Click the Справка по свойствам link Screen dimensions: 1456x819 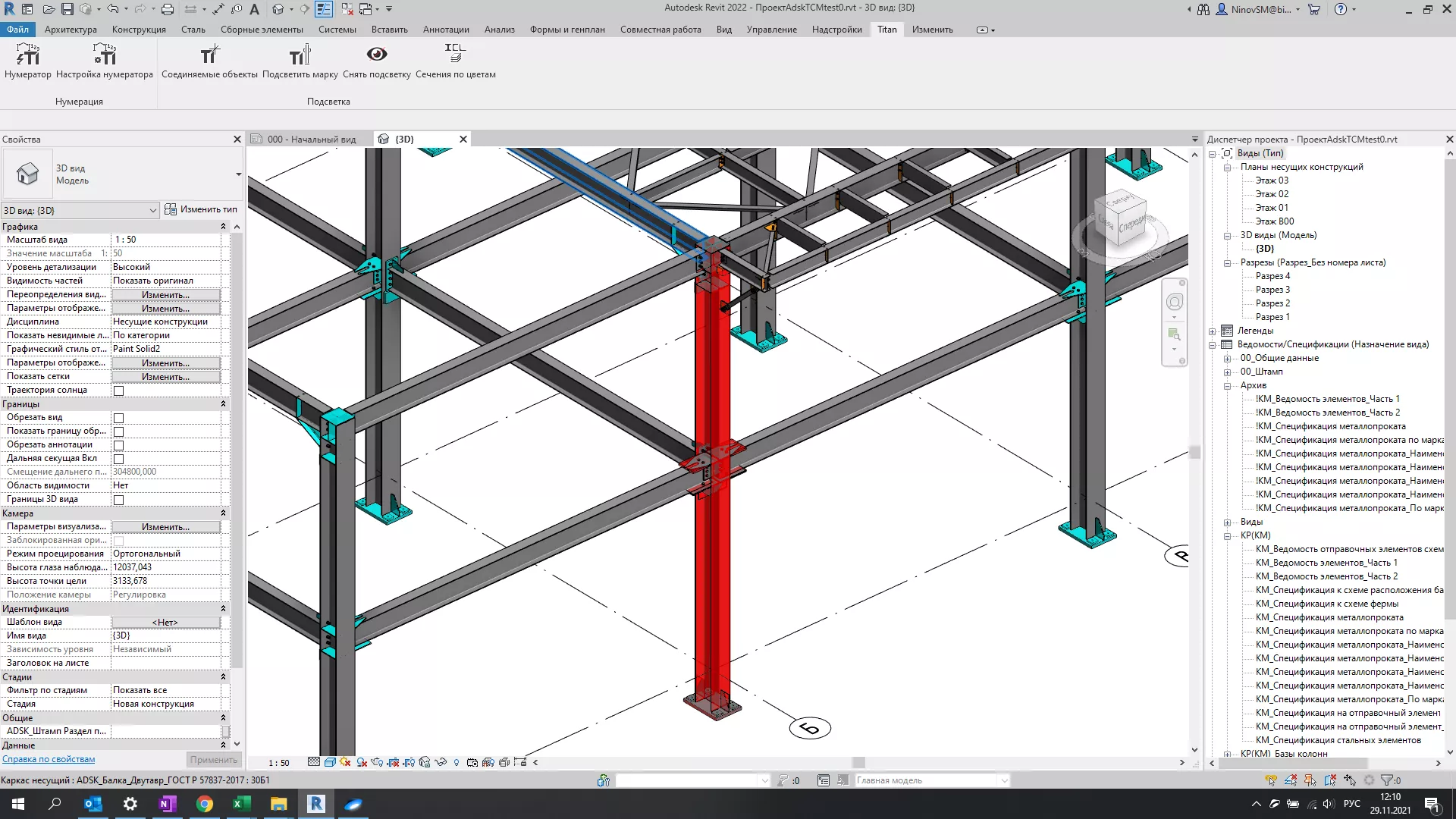click(x=48, y=758)
